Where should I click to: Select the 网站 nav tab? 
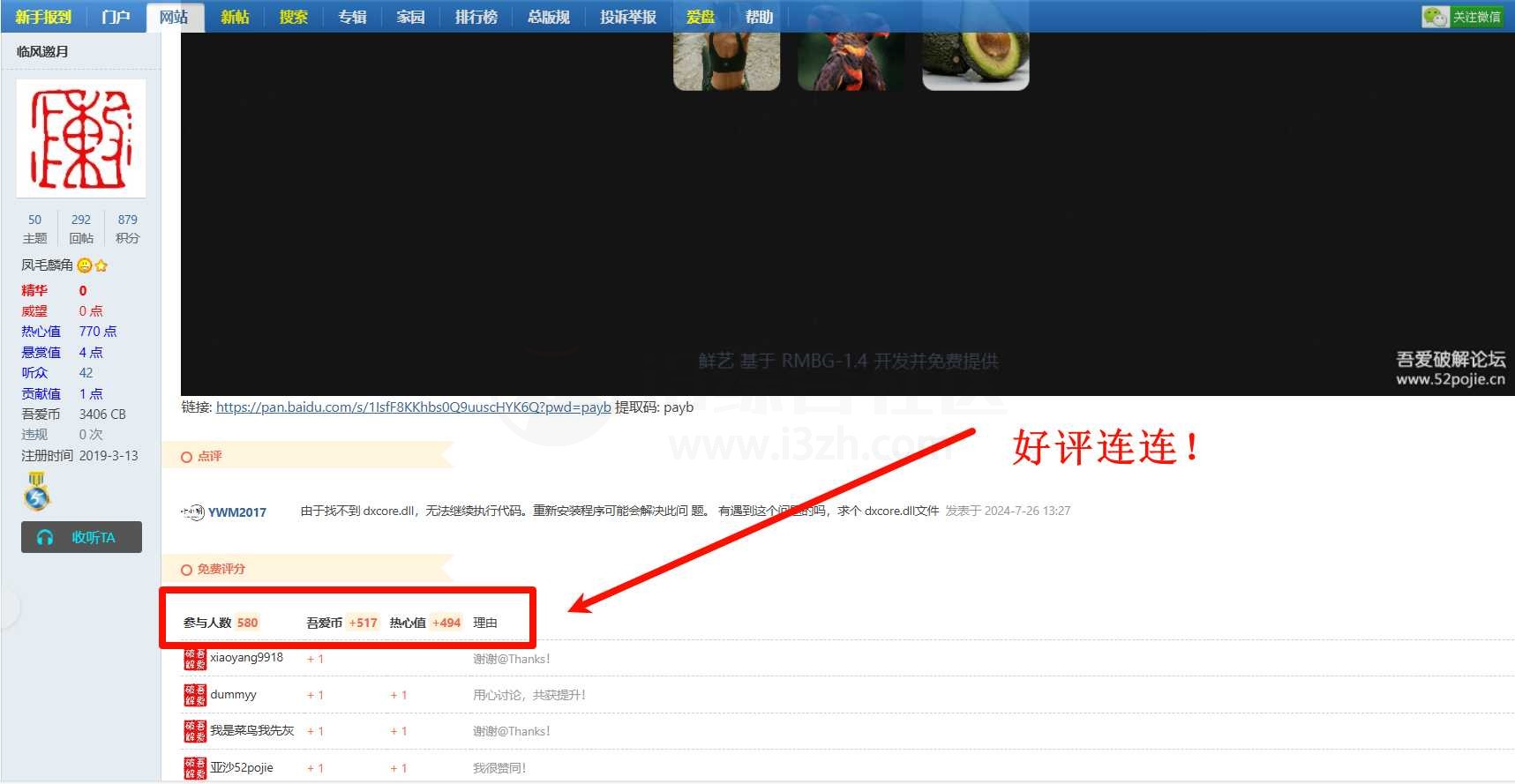tap(174, 17)
